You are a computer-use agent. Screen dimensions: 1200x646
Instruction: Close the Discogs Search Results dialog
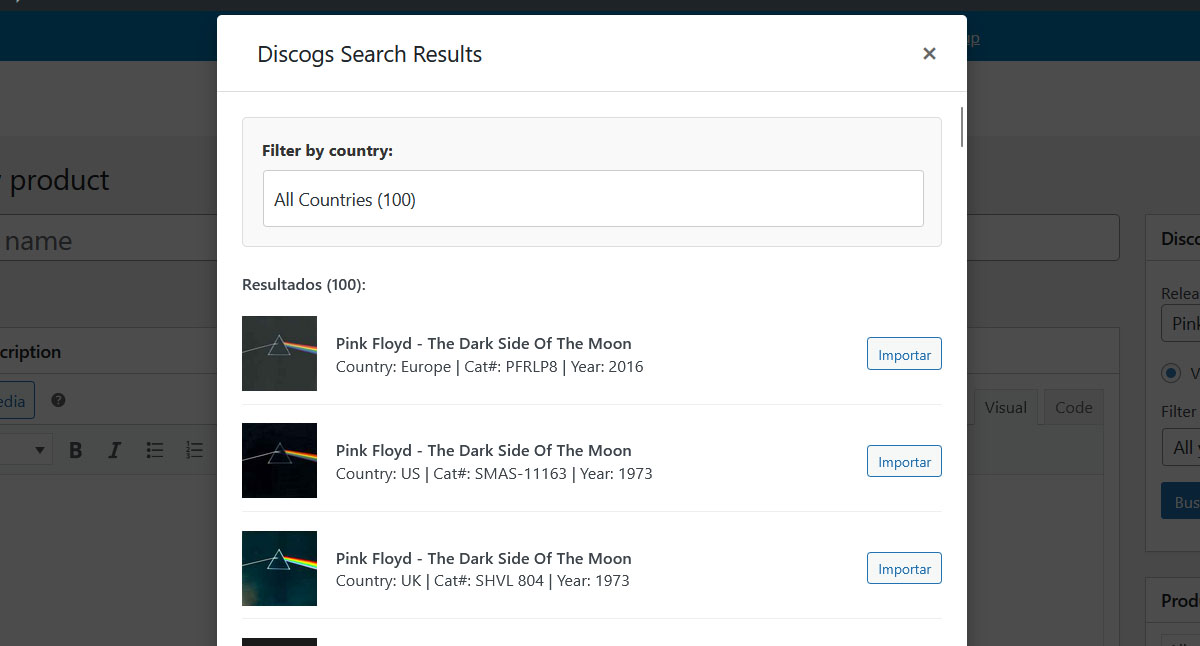[x=929, y=53]
